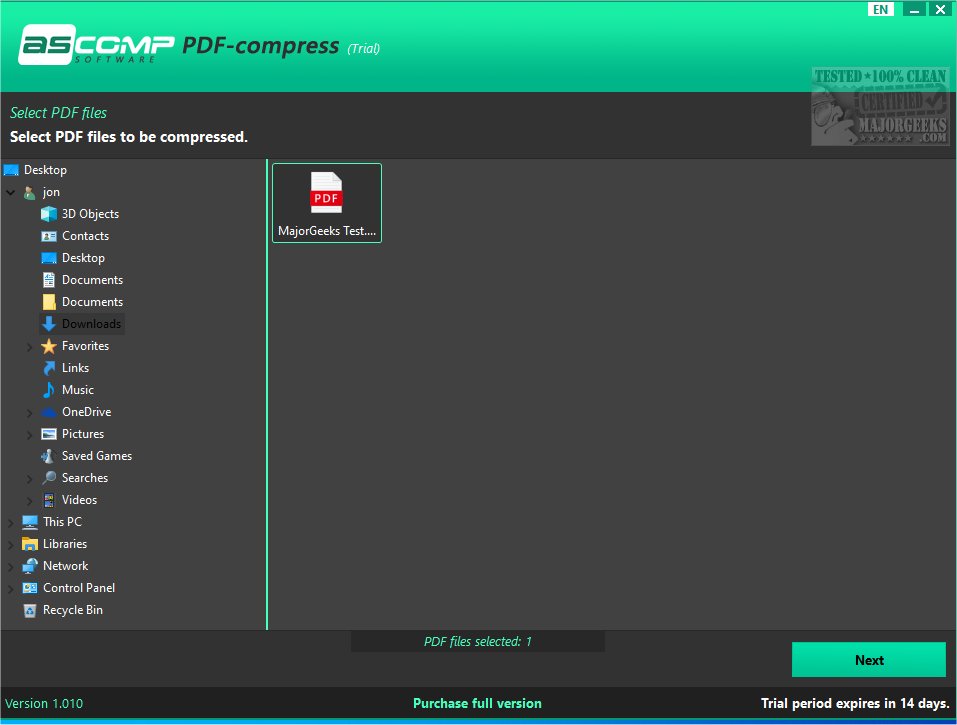Select the 3D Objects cube icon
Screen dimensions: 957x725
pyautogui.click(x=49, y=213)
